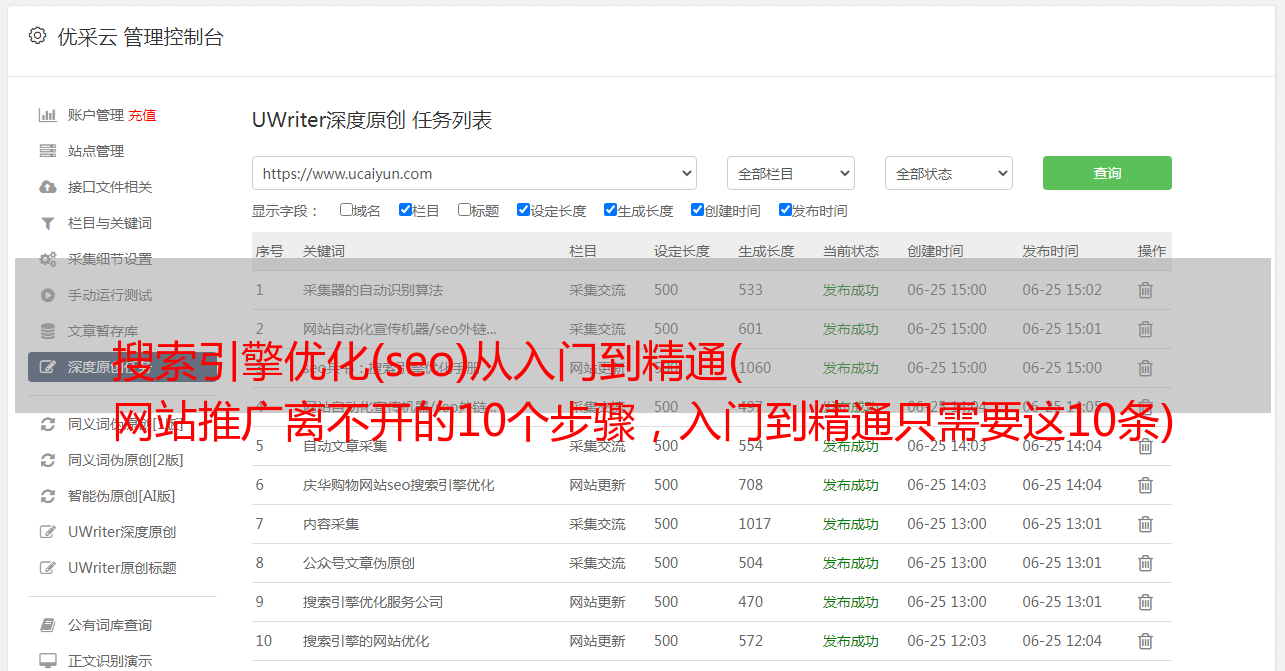This screenshot has width=1285, height=671.
Task: Tick the 标题 display field checkbox
Action: pyautogui.click(x=464, y=210)
